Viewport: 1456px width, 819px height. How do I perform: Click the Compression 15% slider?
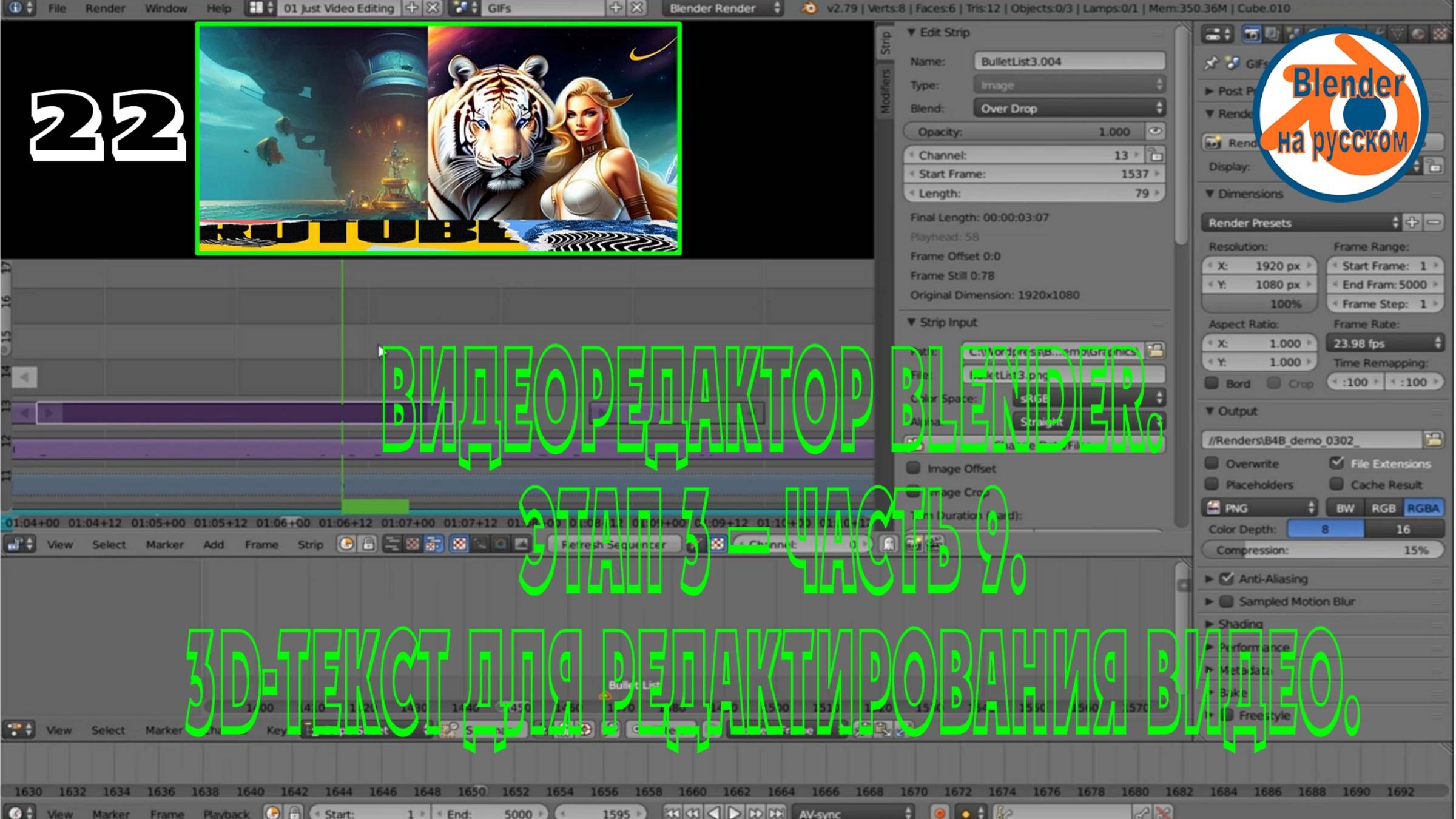pyautogui.click(x=1323, y=550)
